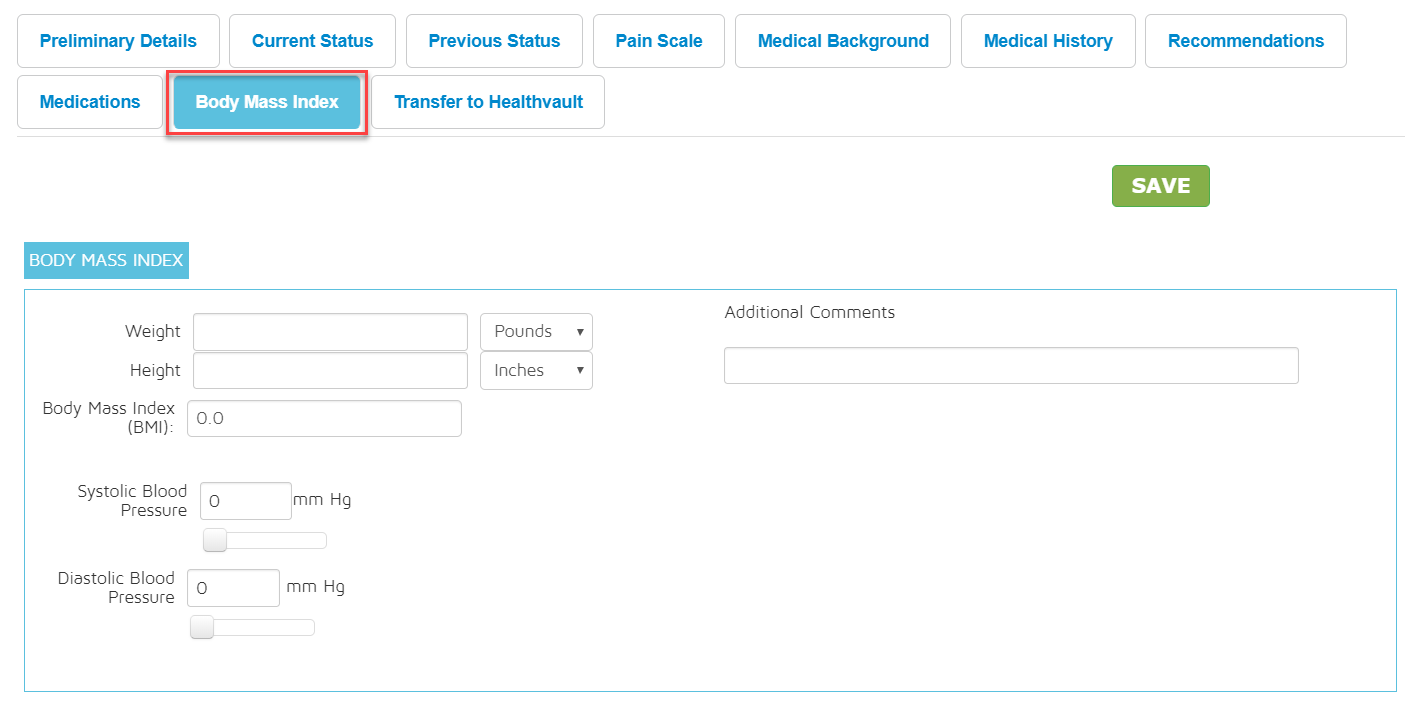The width and height of the screenshot is (1407, 710).
Task: Click the Weight input field
Action: click(330, 332)
